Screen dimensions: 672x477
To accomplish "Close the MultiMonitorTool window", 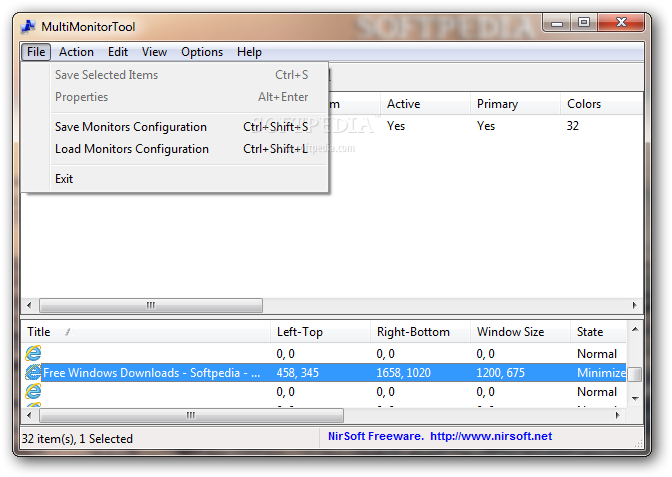I will (x=621, y=22).
